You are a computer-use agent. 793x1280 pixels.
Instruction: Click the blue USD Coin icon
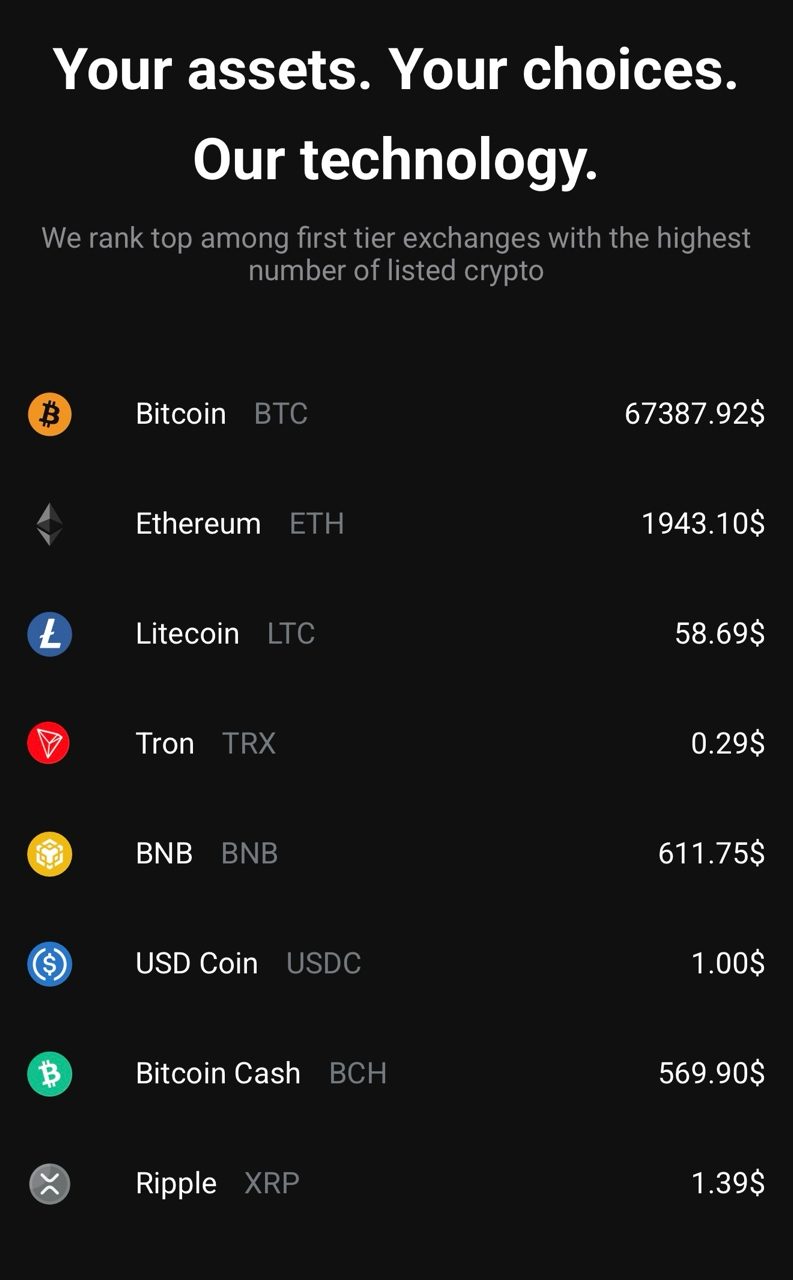[x=49, y=964]
